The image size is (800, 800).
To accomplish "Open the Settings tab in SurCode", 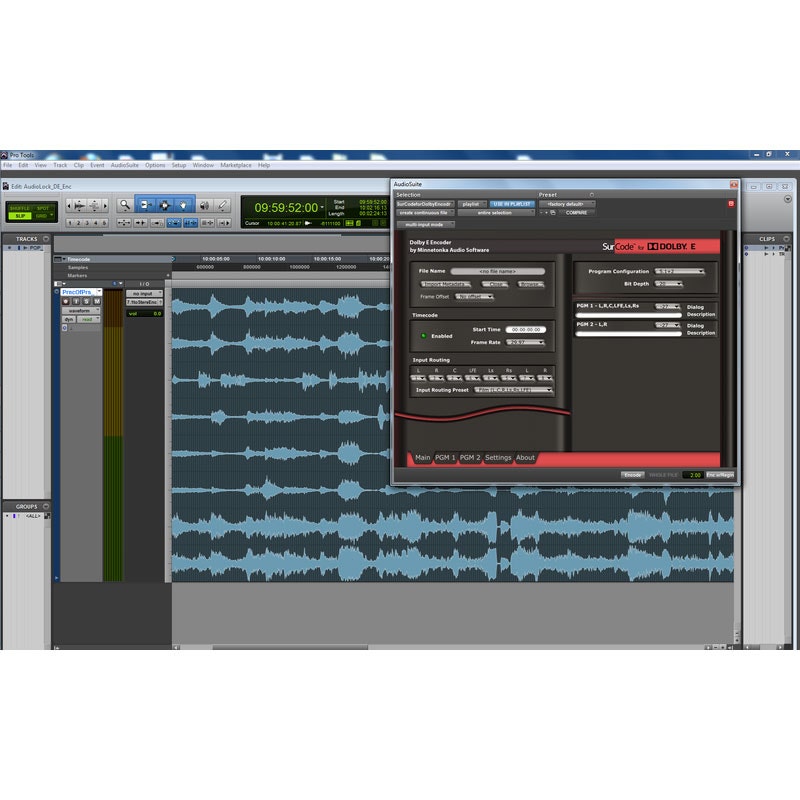I will coord(498,458).
